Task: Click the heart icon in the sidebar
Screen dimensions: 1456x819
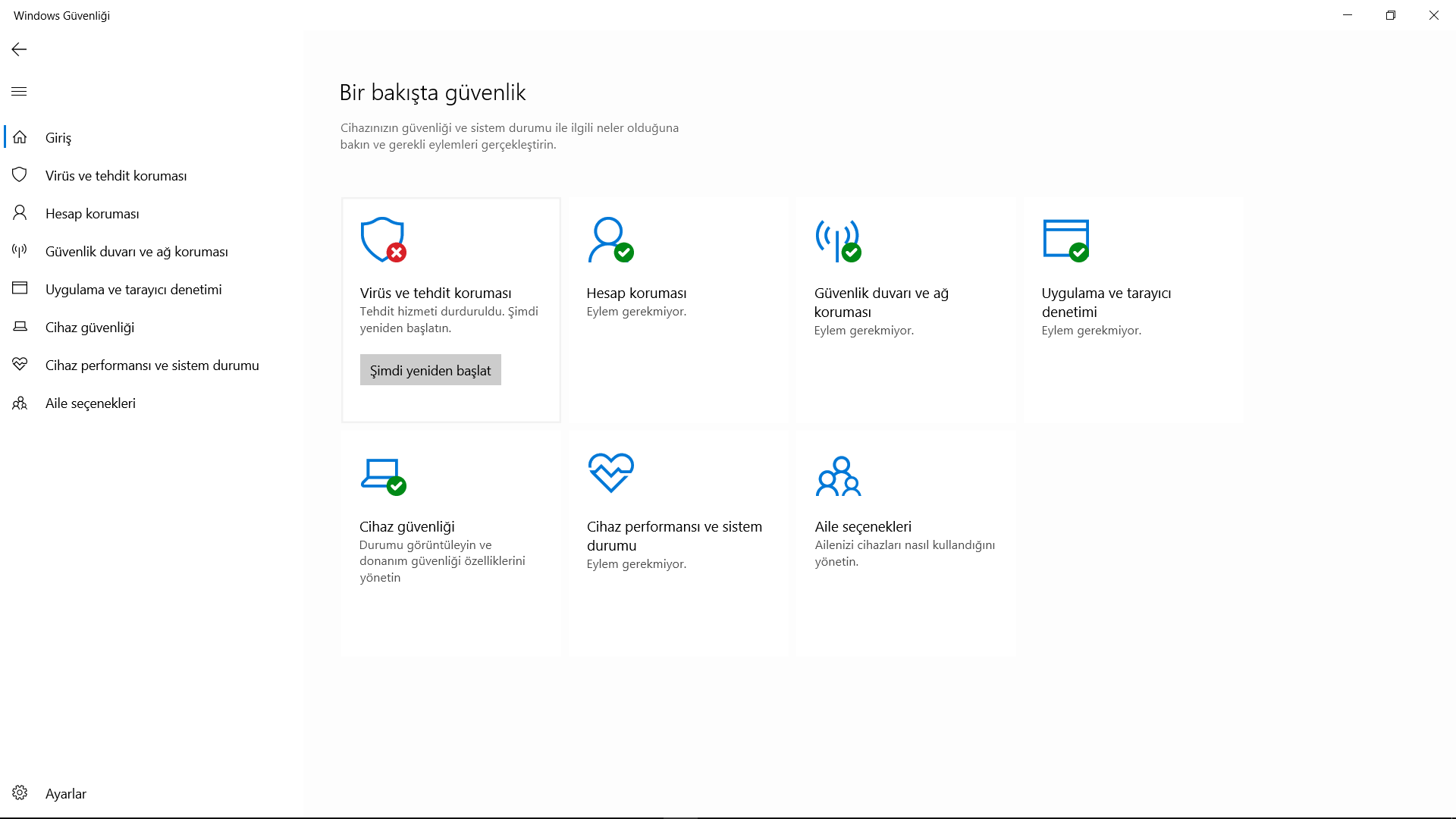Action: [x=20, y=365]
